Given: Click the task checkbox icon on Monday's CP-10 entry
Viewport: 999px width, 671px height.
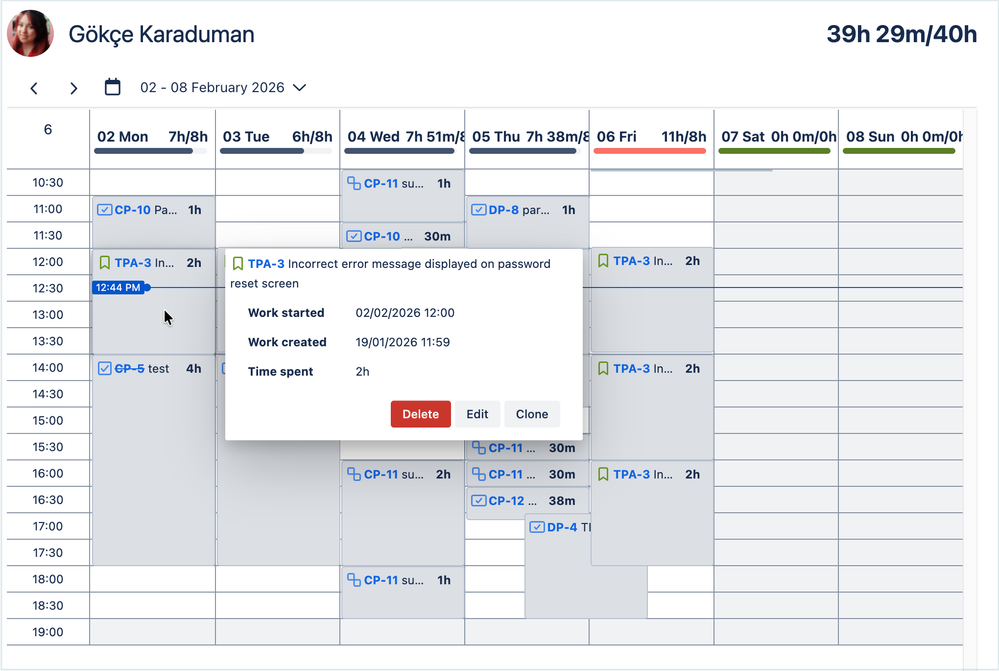Looking at the screenshot, I should [104, 210].
